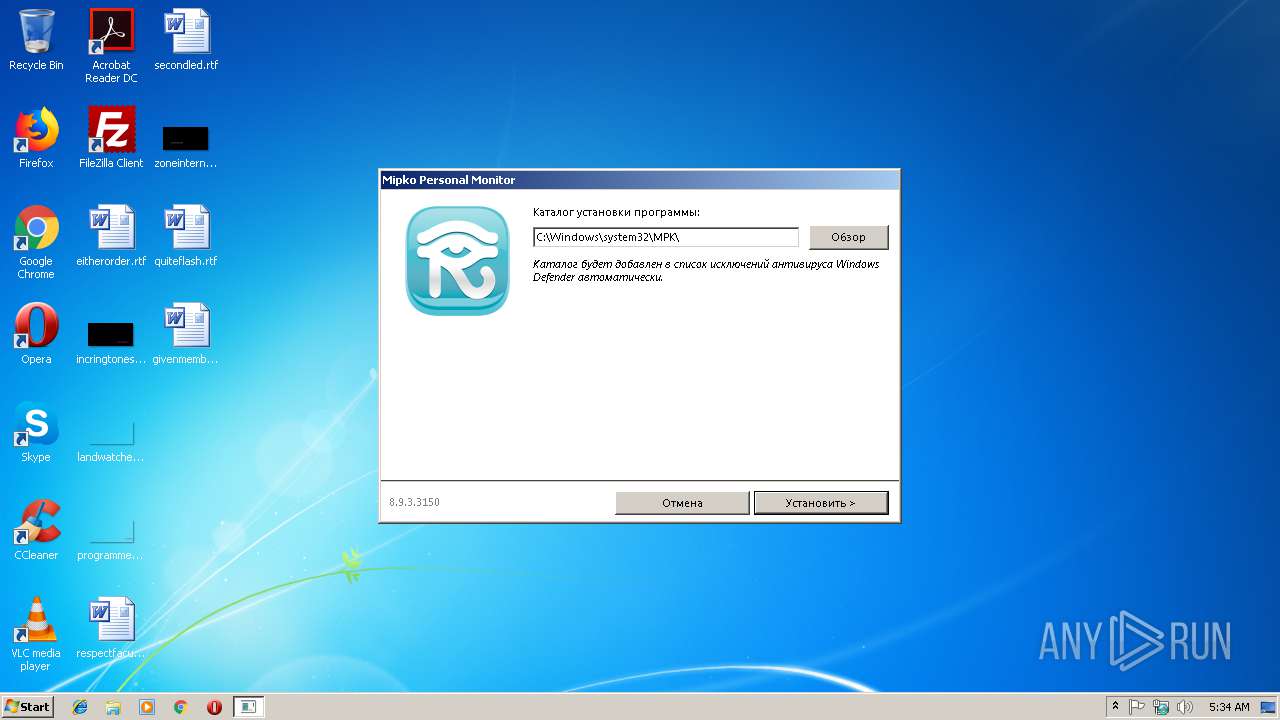Select the givenmemb document icon

point(186,333)
